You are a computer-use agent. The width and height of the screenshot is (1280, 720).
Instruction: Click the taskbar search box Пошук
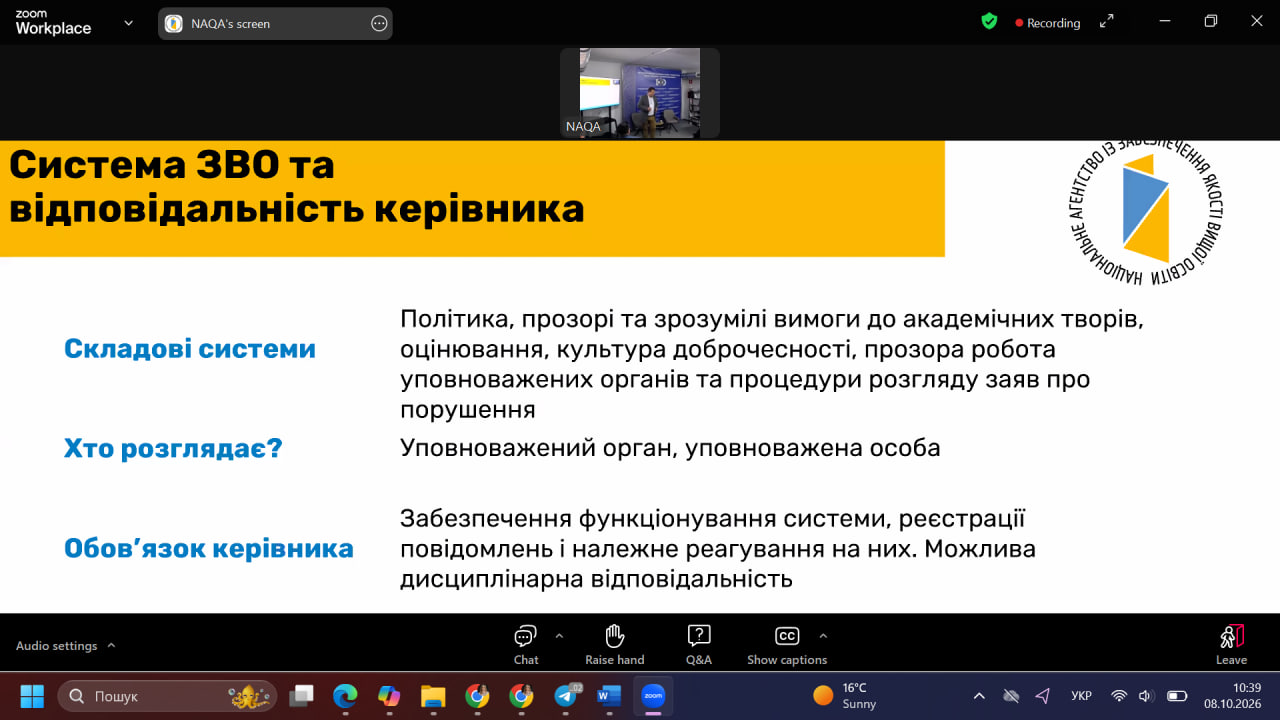pos(167,696)
